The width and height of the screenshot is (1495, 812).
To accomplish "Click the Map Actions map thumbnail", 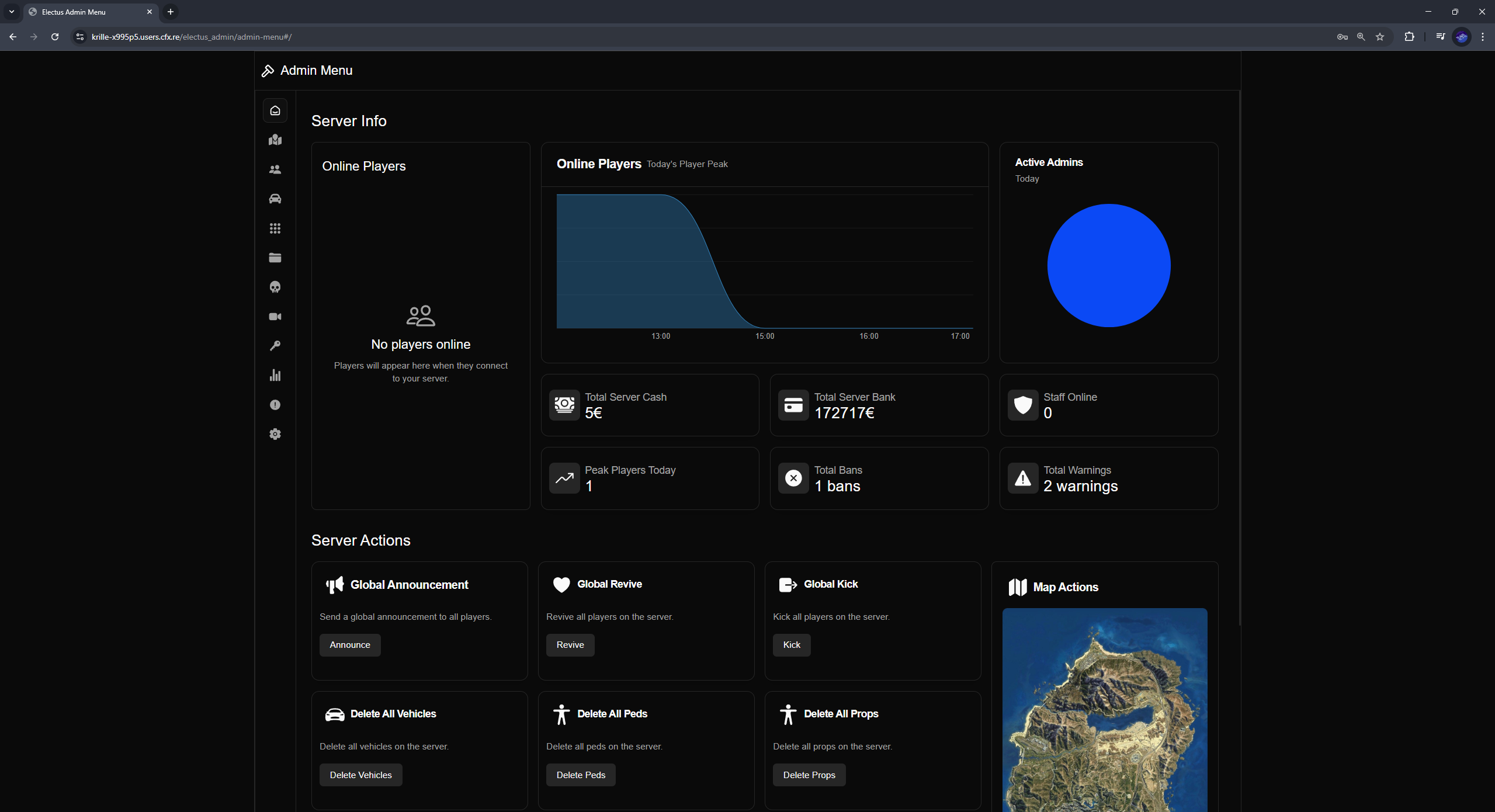I will tap(1104, 710).
